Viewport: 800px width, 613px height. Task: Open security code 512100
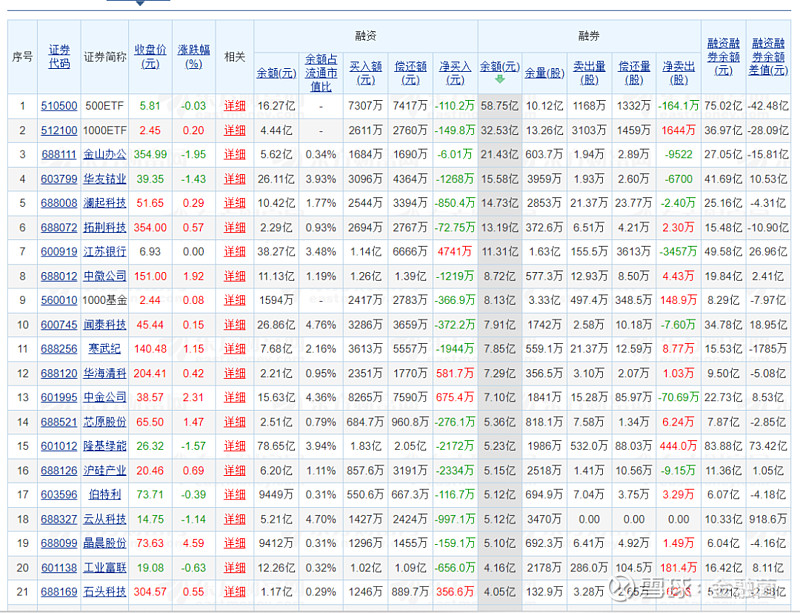pyautogui.click(x=59, y=131)
